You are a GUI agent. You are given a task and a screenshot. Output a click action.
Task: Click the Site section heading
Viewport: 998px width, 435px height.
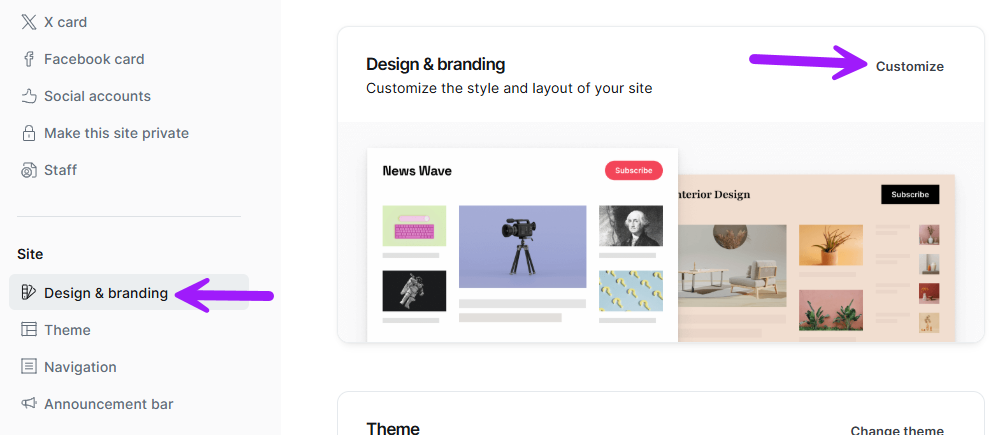pos(30,254)
